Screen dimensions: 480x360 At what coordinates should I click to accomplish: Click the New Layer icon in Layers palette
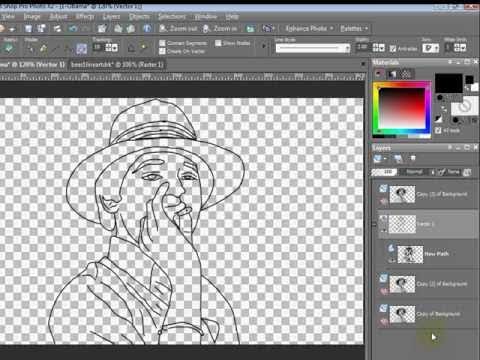tap(378, 159)
